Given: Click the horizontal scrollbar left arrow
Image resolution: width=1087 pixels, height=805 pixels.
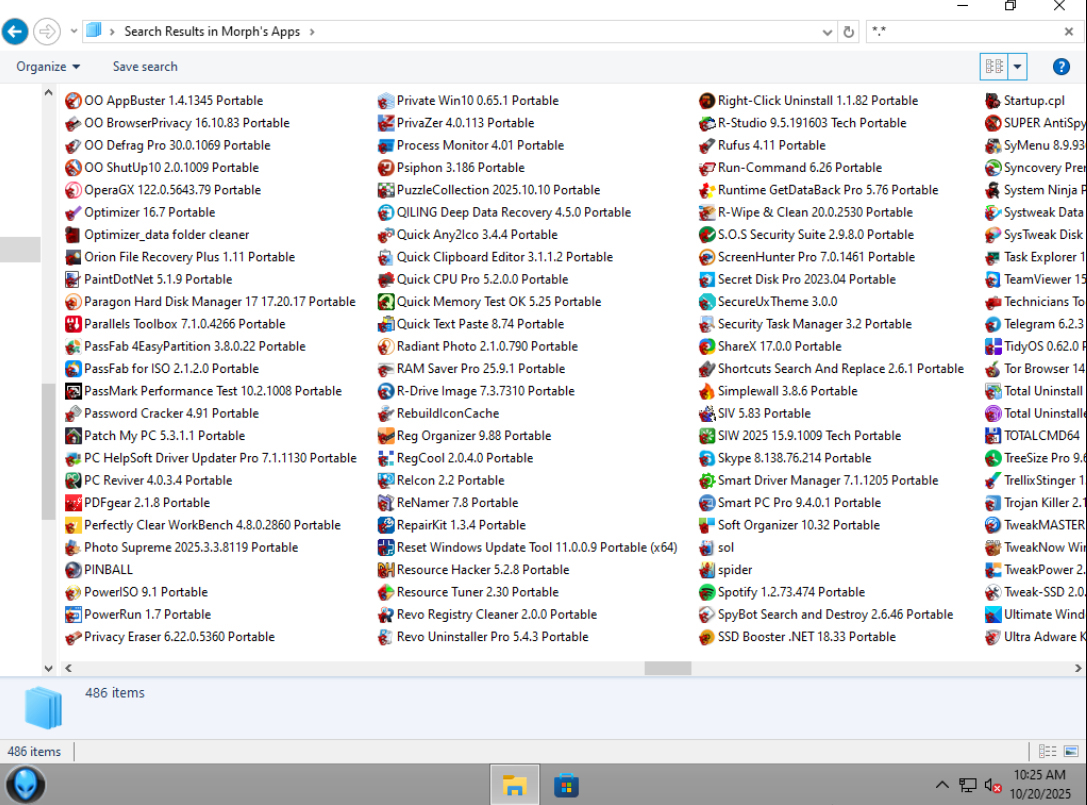Looking at the screenshot, I should tap(68, 668).
